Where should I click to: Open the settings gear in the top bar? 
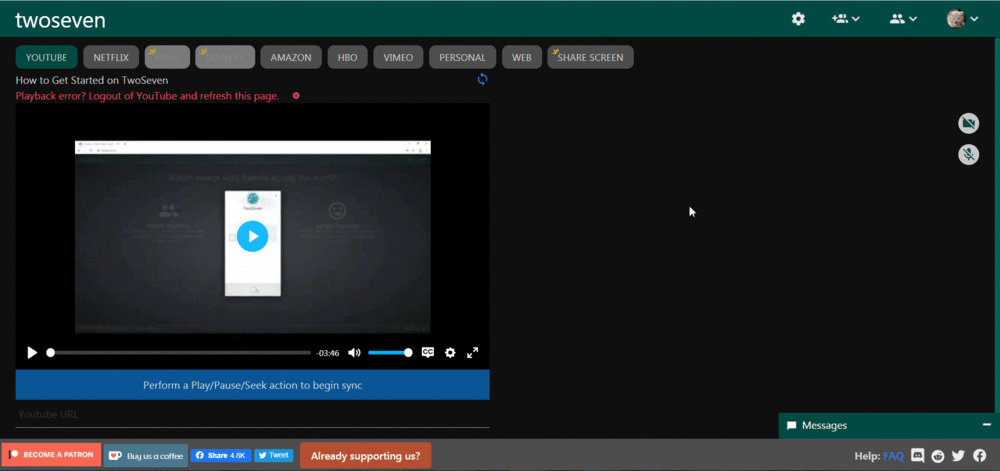(798, 19)
